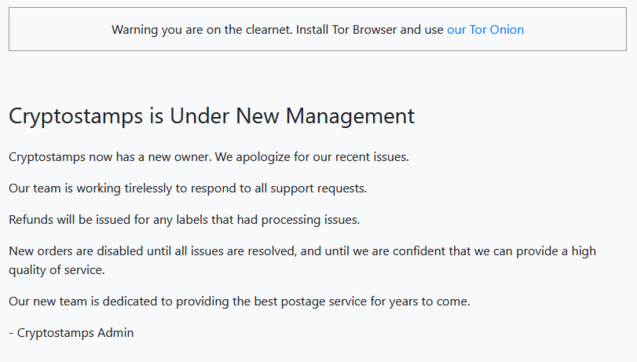Click the "quality of service." line
Screen dimensions: 637x362
tap(57, 270)
